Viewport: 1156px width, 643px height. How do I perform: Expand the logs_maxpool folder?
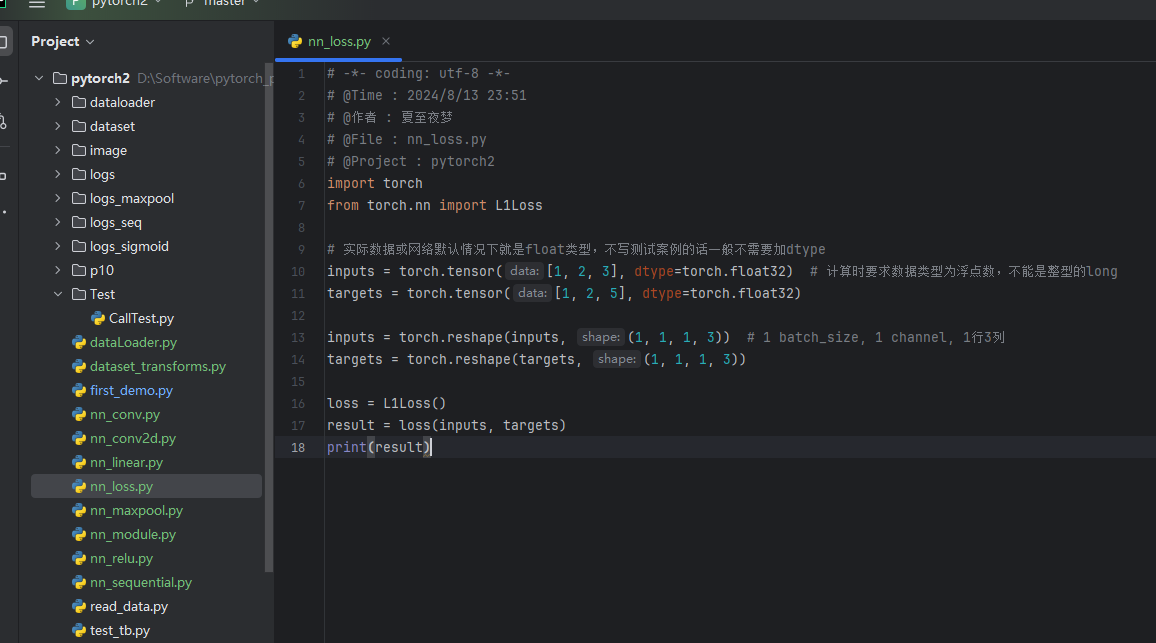pos(58,198)
